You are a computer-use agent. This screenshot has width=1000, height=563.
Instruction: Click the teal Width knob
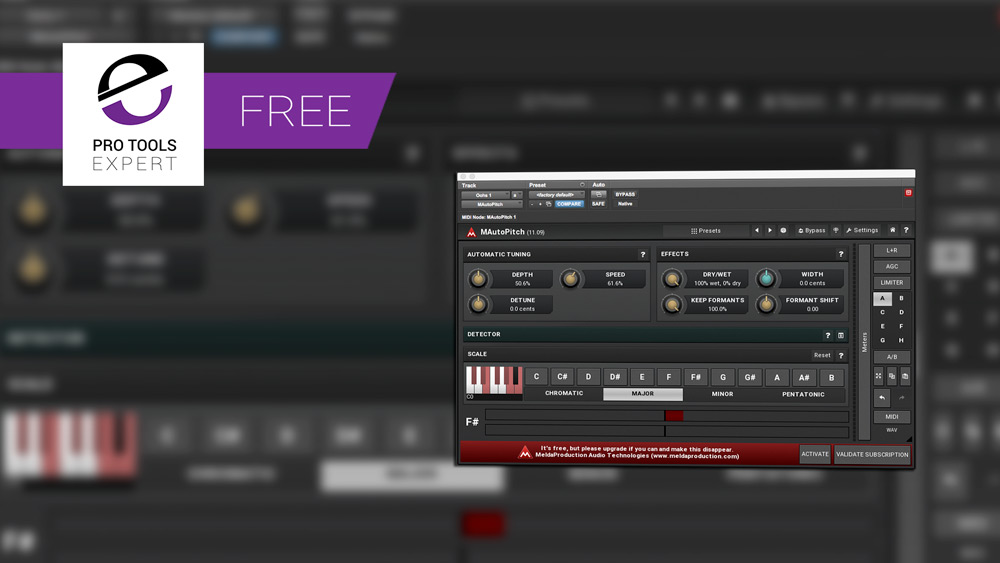(x=766, y=279)
